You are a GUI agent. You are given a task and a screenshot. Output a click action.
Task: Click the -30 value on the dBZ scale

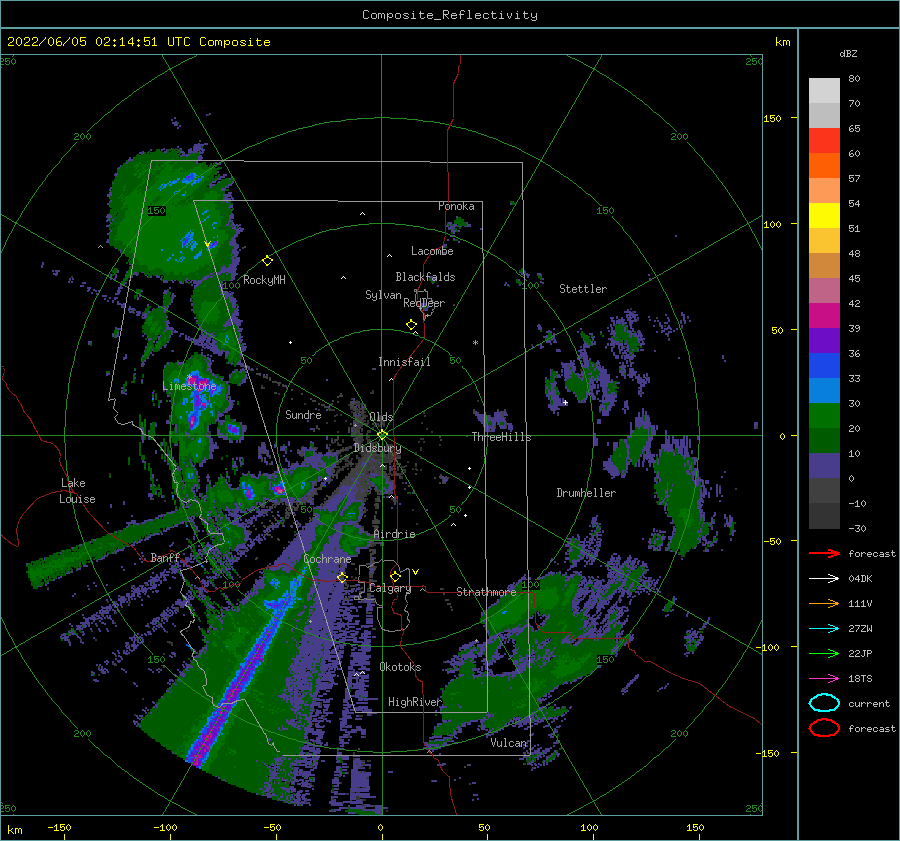point(857,528)
